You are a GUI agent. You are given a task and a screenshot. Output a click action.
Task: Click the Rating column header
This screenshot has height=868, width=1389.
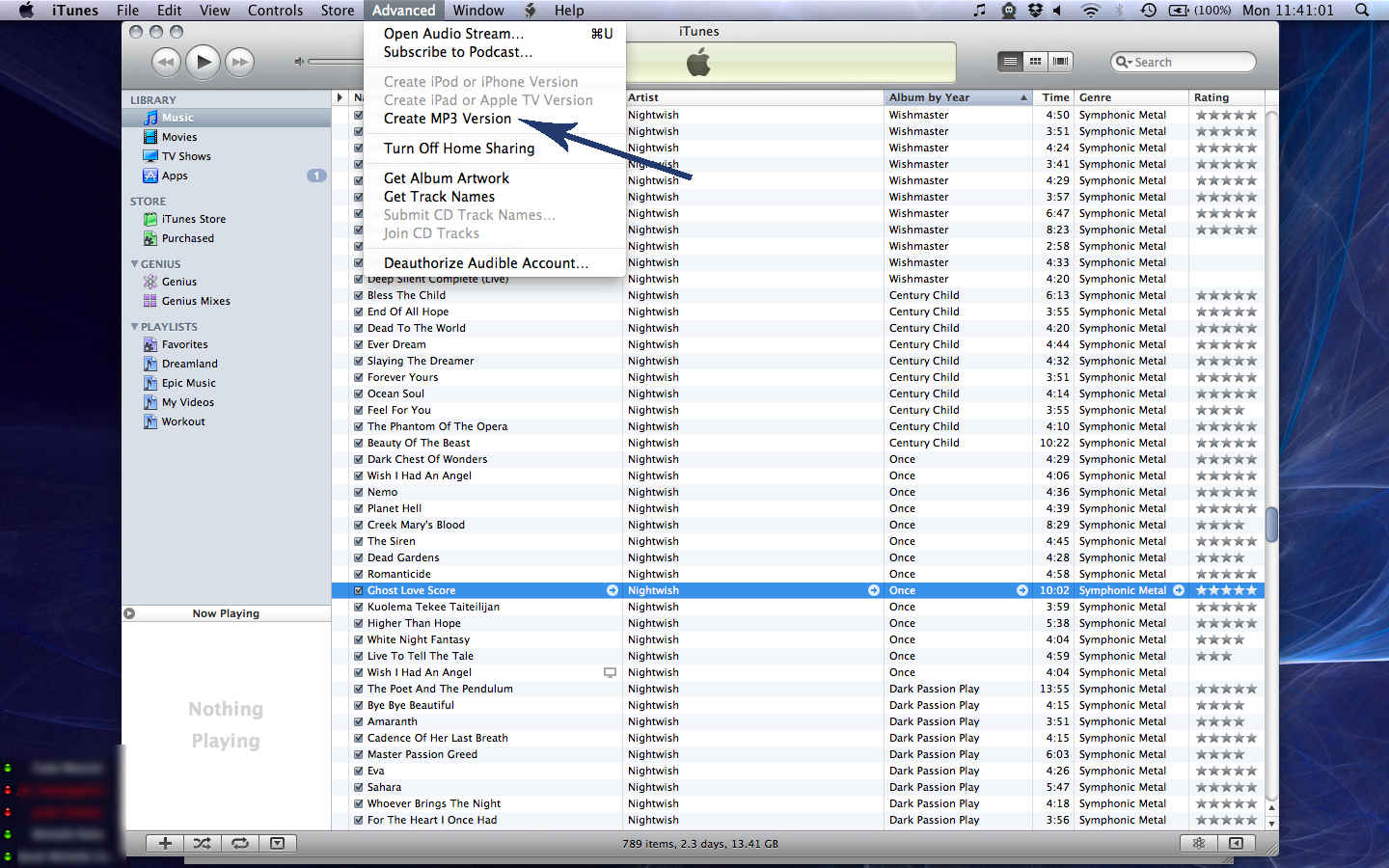point(1226,97)
